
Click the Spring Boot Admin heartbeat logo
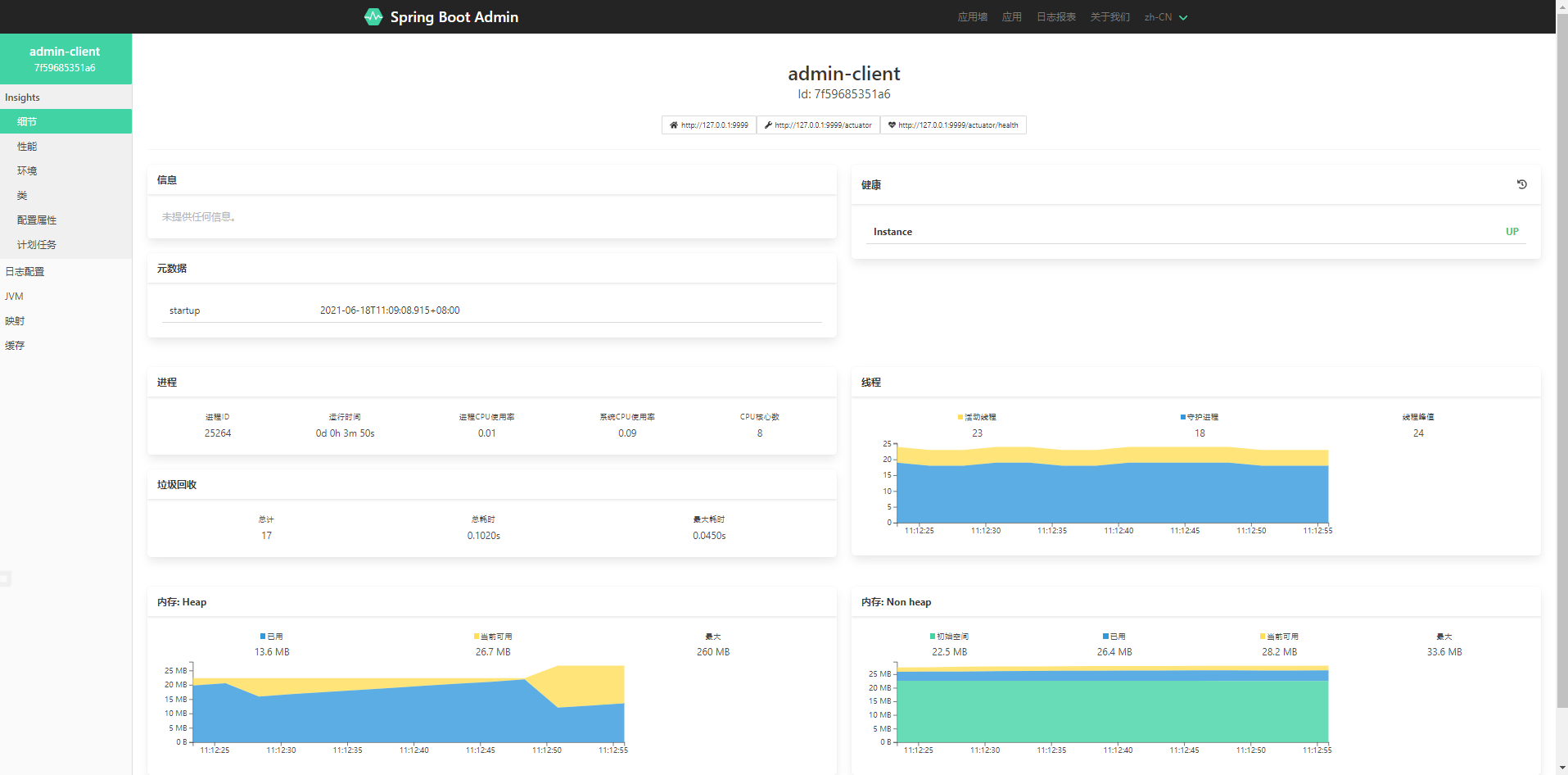coord(373,16)
